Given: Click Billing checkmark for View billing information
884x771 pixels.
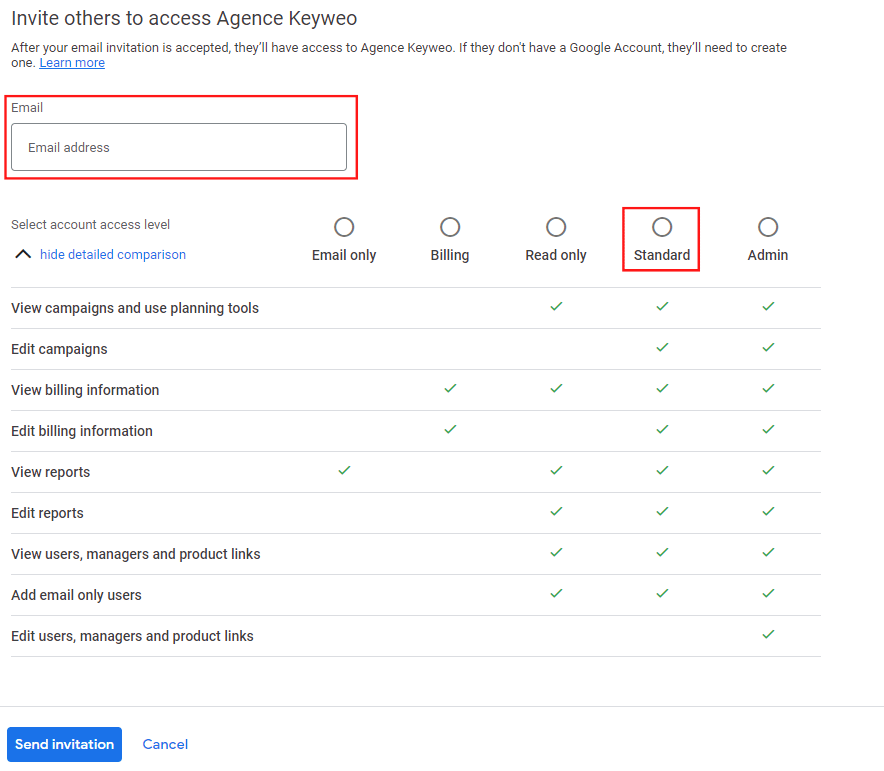Looking at the screenshot, I should click(450, 388).
